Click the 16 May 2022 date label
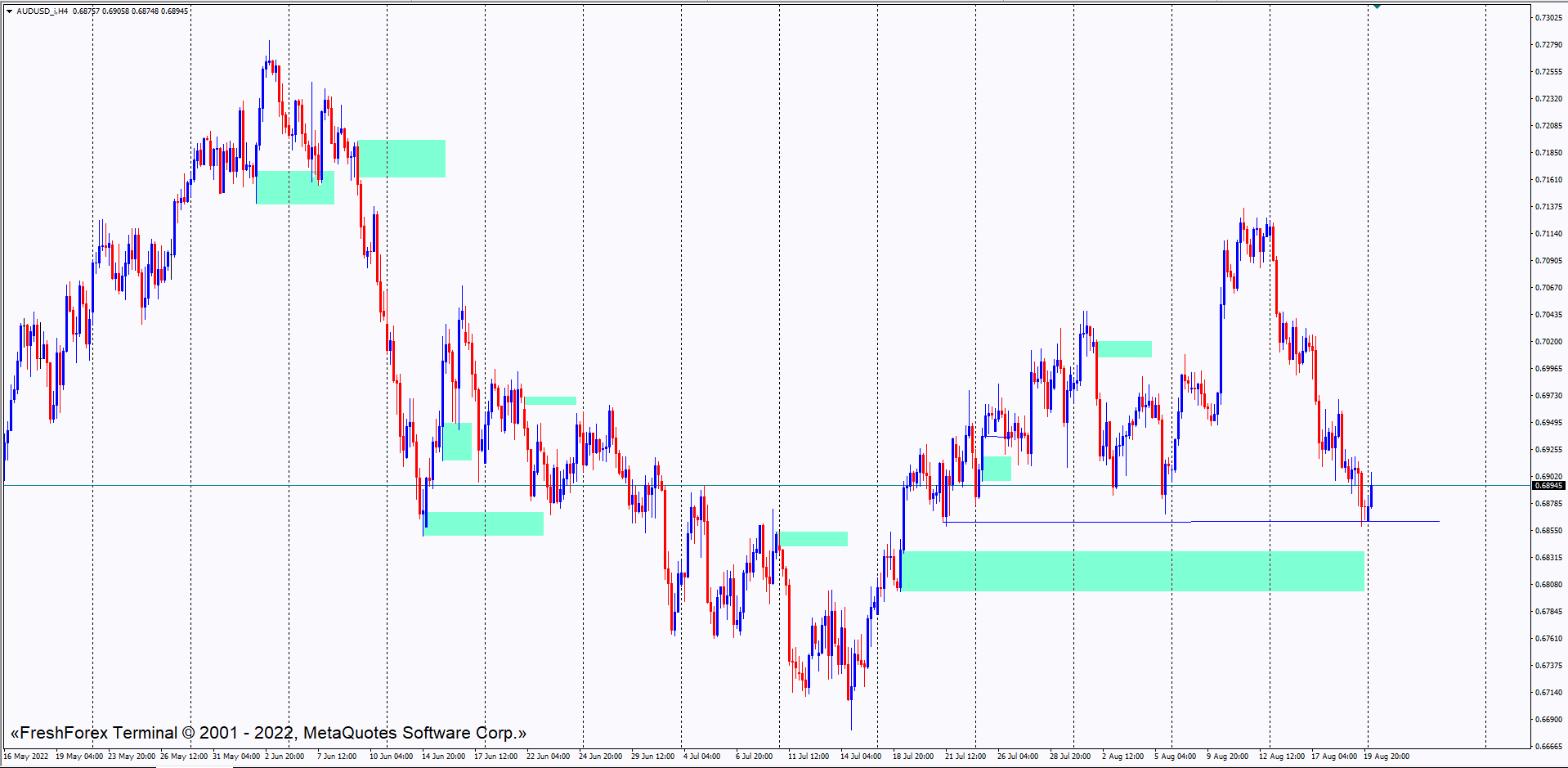1568x768 pixels. point(26,757)
